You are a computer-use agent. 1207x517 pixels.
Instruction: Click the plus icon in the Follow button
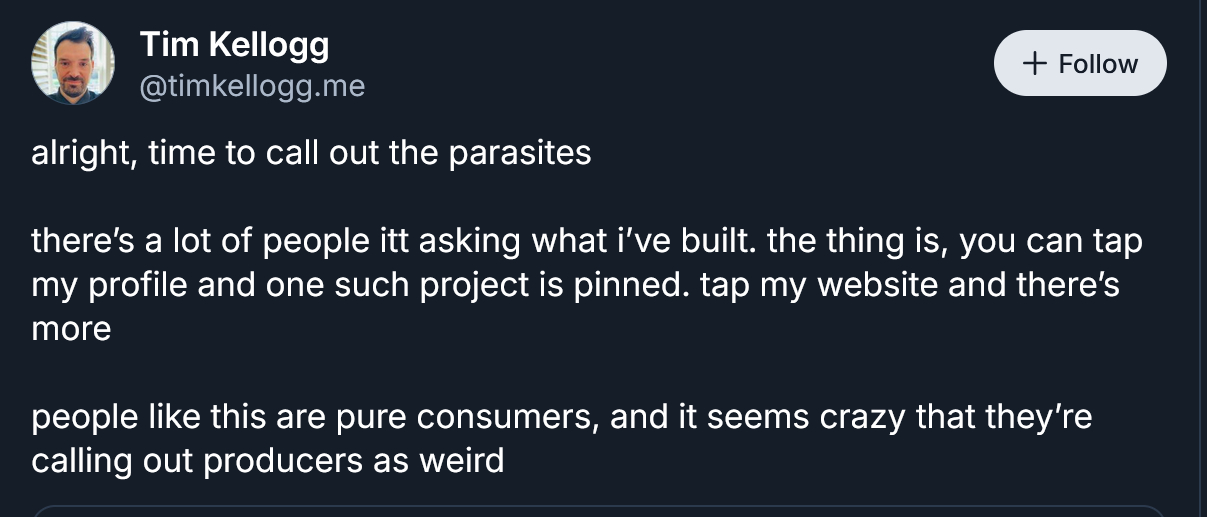1036,64
